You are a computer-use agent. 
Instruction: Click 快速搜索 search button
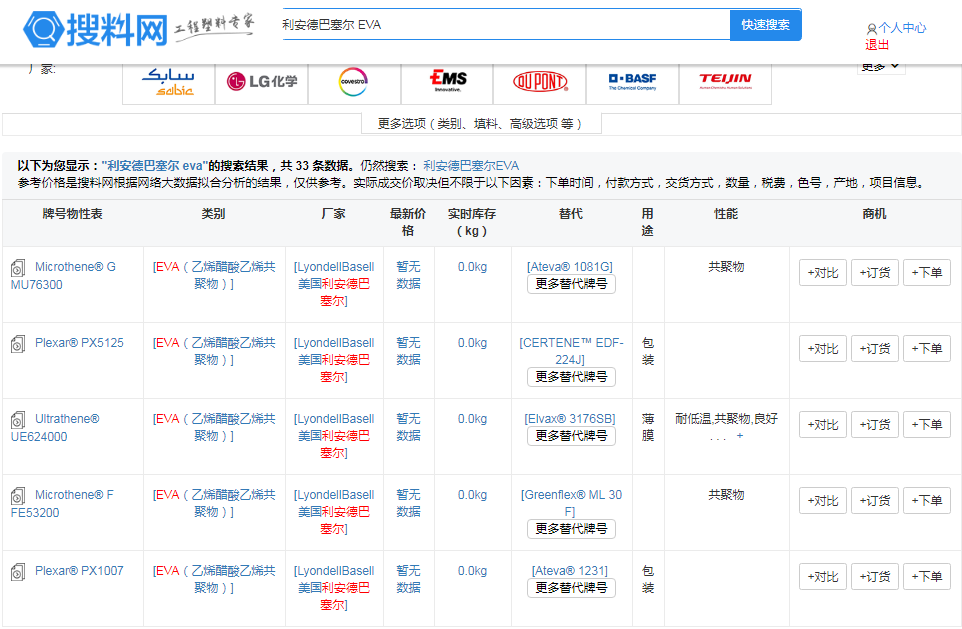point(765,25)
